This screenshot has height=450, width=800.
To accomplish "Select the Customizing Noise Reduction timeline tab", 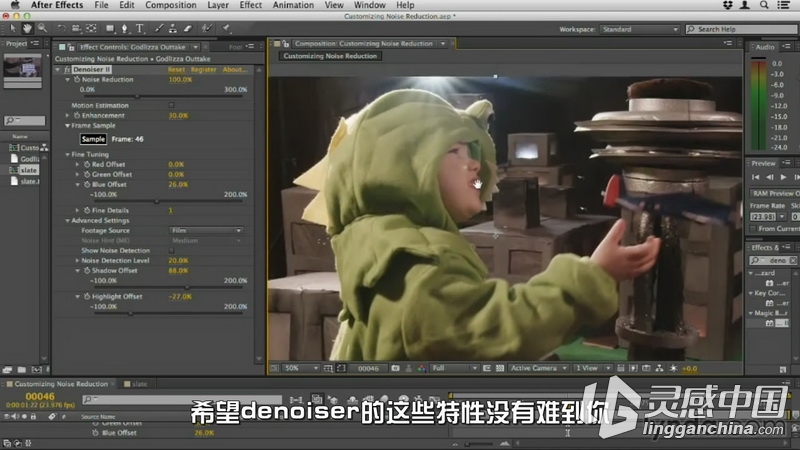I will point(61,384).
